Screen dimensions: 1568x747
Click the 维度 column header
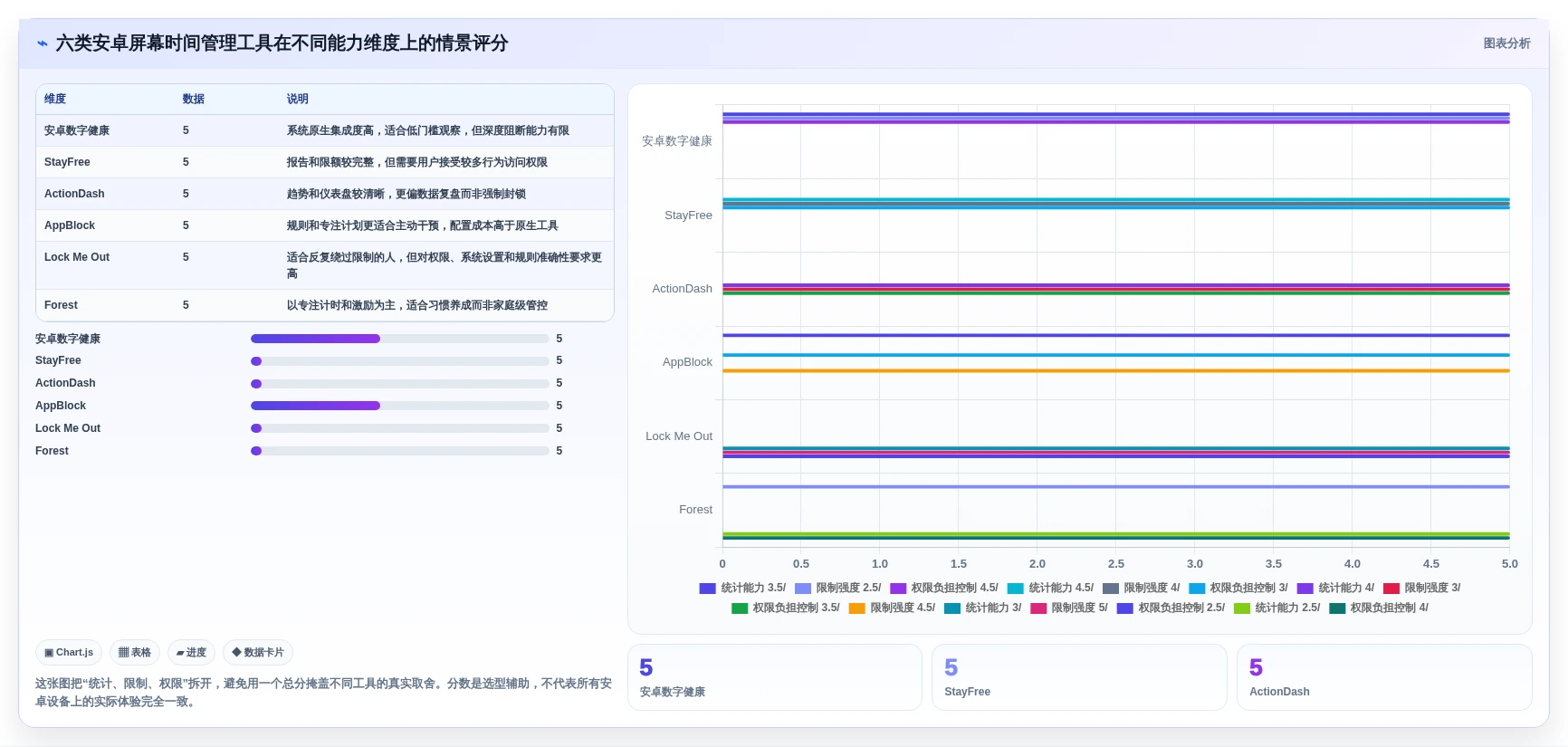pos(55,99)
